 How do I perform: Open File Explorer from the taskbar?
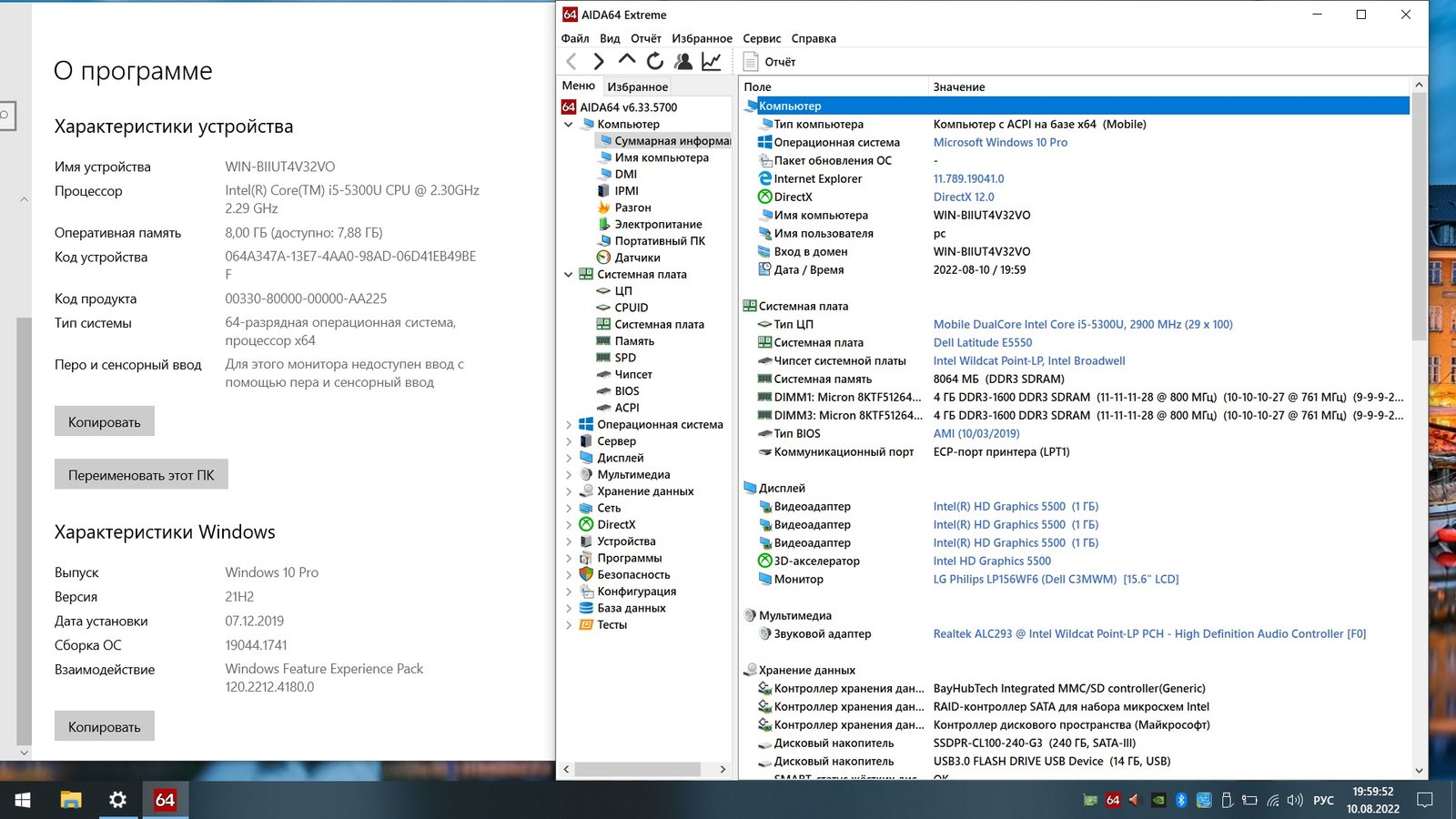[x=71, y=800]
